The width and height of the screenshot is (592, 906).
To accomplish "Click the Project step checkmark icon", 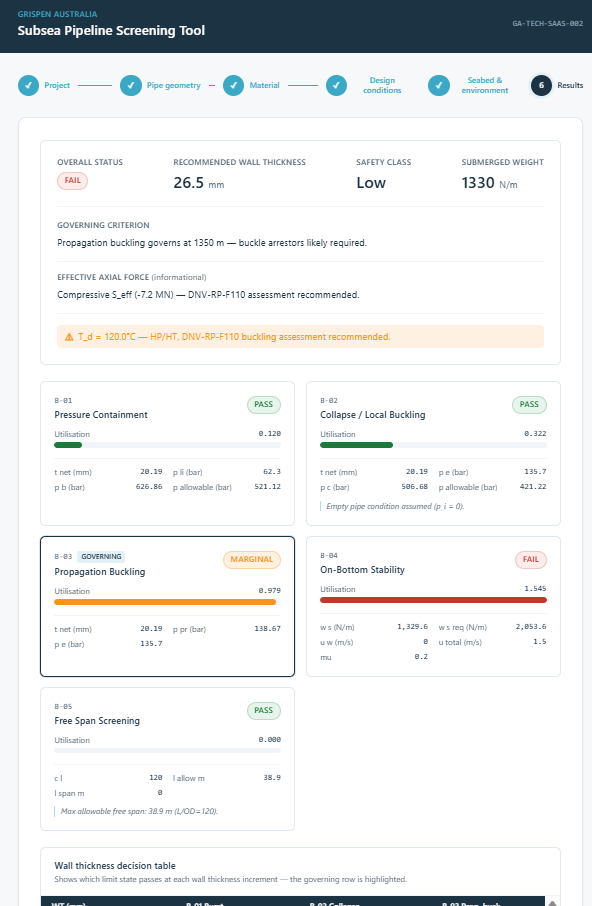I will [x=28, y=86].
